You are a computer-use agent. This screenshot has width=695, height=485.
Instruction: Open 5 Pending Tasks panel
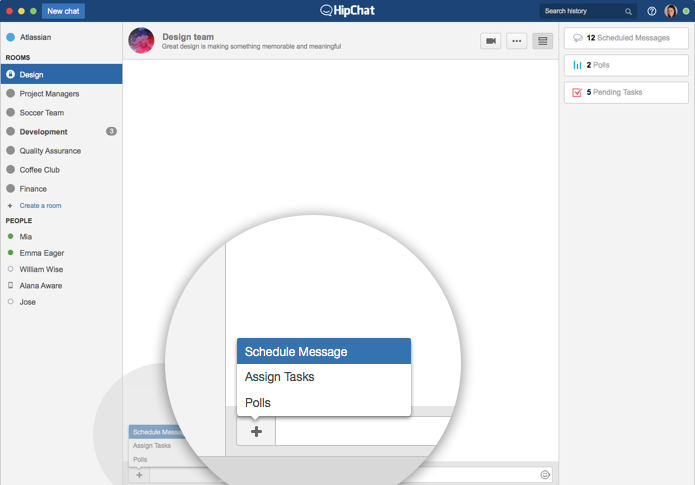626,92
